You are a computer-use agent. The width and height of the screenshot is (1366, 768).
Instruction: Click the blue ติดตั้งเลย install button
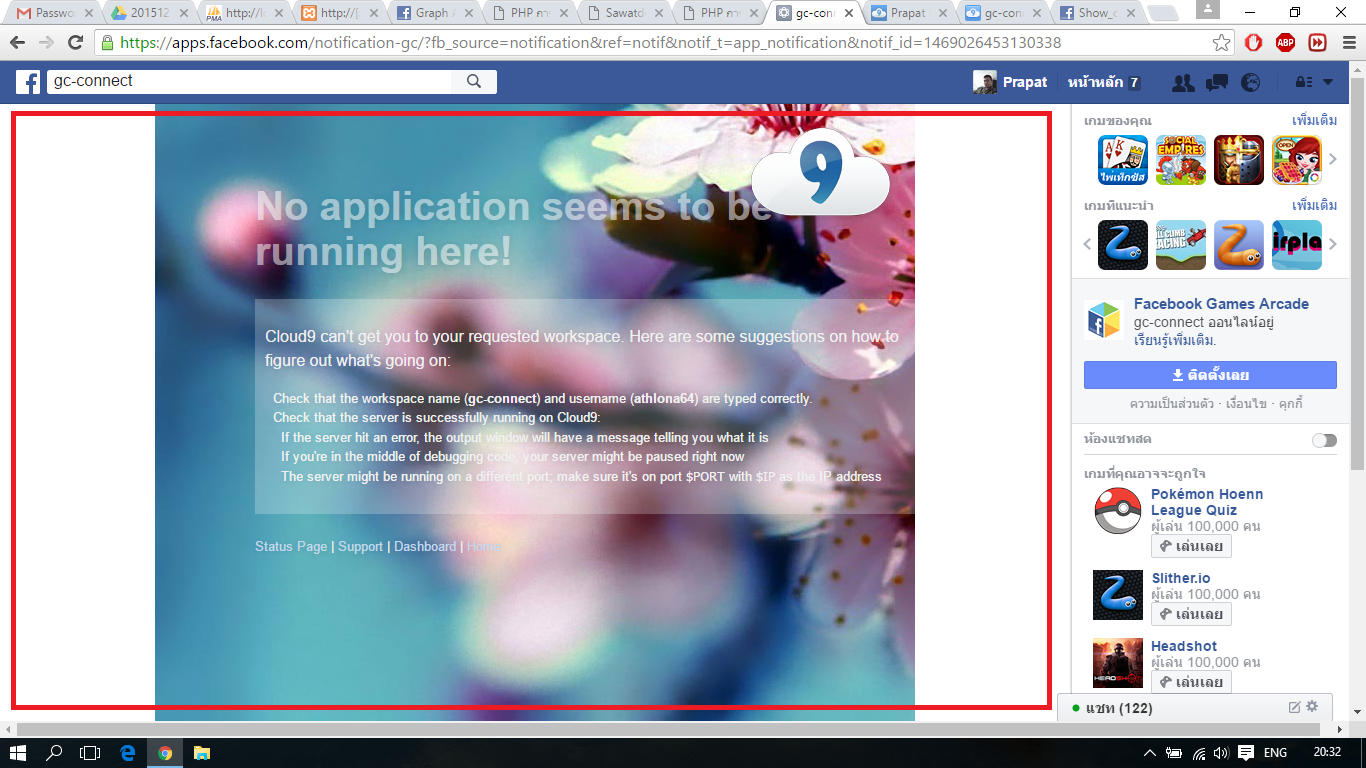coord(1210,375)
